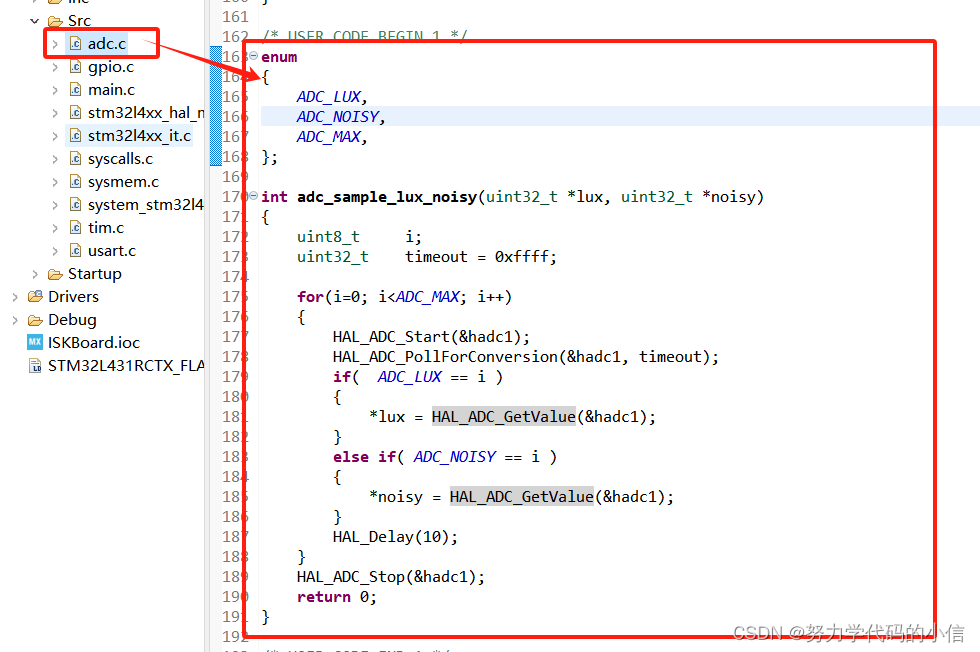
Task: Select stm32l4xx_it.c in Project Explorer
Action: pyautogui.click(x=140, y=135)
